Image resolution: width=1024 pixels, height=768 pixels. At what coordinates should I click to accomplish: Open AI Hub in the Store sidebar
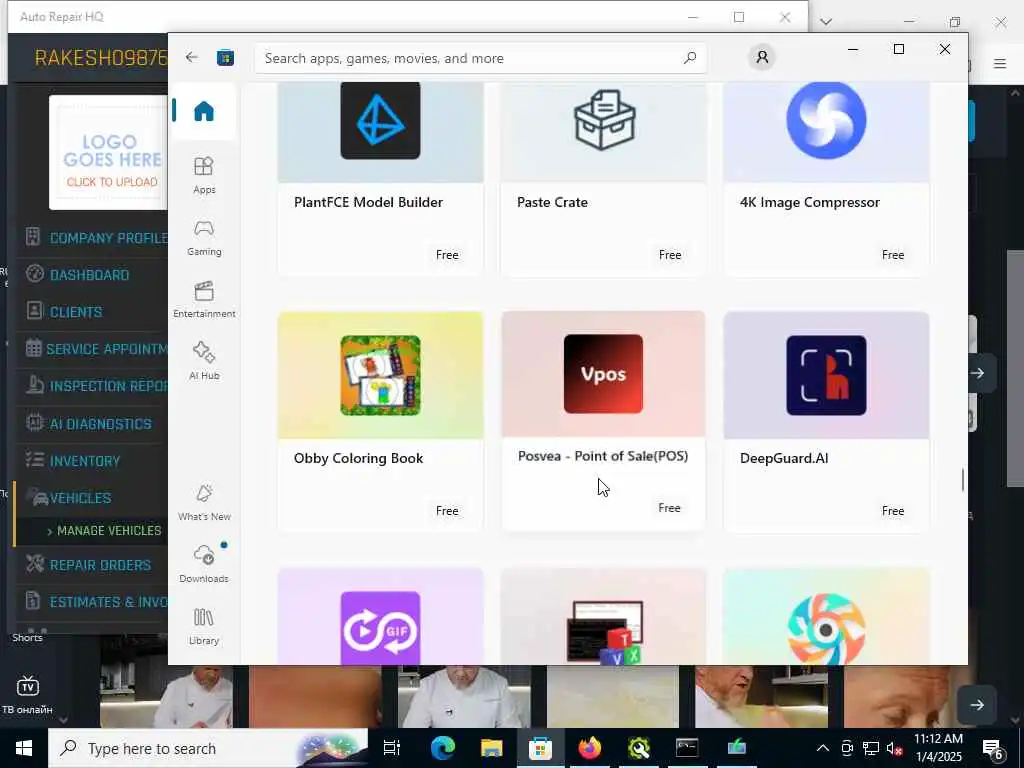coord(204,361)
